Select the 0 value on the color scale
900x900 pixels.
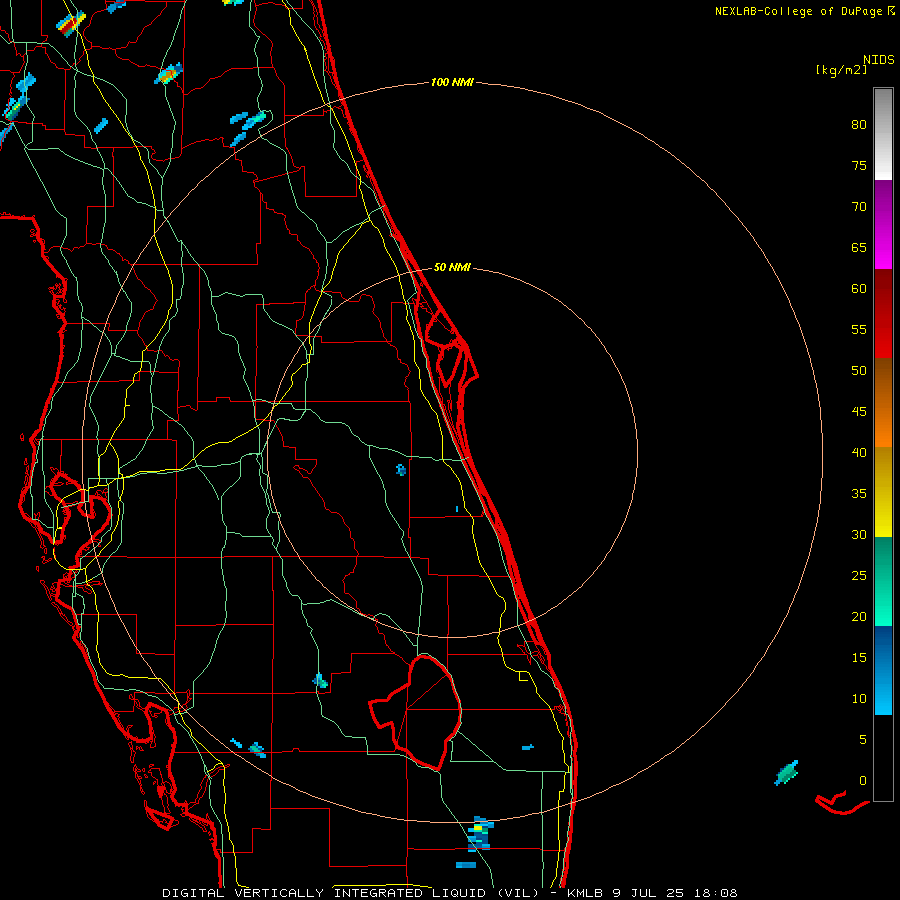pyautogui.click(x=863, y=781)
